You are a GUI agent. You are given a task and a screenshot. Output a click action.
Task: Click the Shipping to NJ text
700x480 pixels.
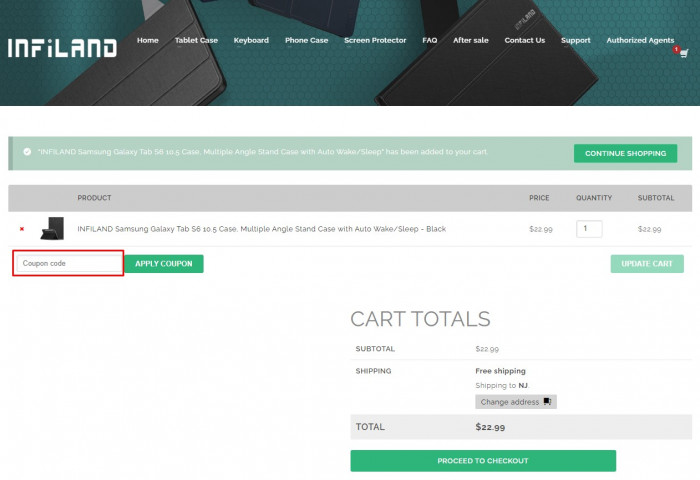[x=502, y=385]
